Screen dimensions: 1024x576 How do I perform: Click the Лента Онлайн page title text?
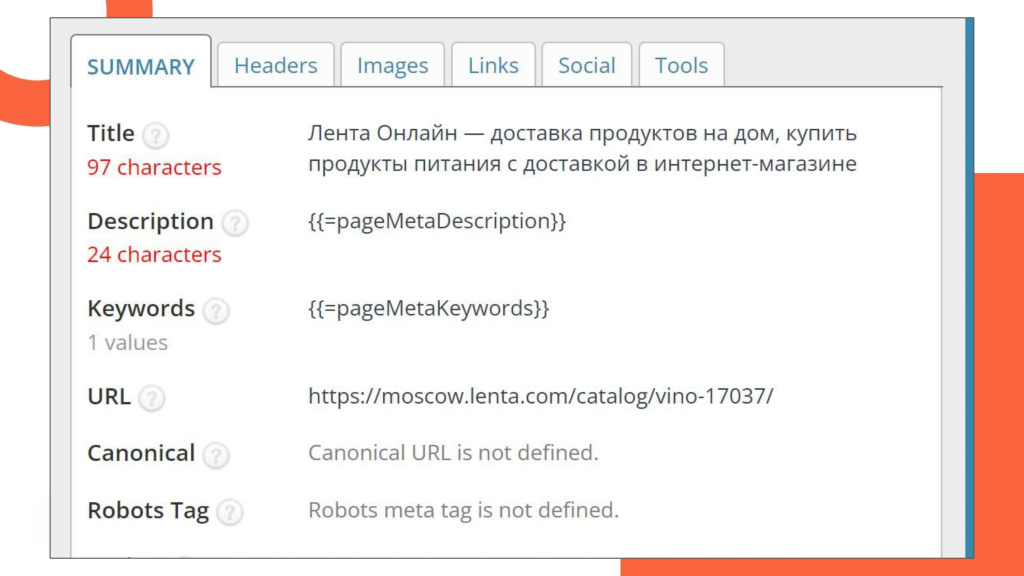(583, 148)
